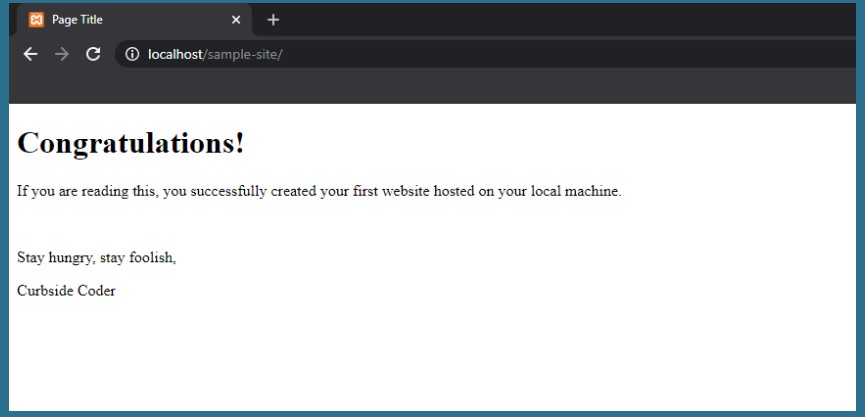This screenshot has width=865, height=417.
Task: Open a new tab with the plus button
Action: point(273,19)
